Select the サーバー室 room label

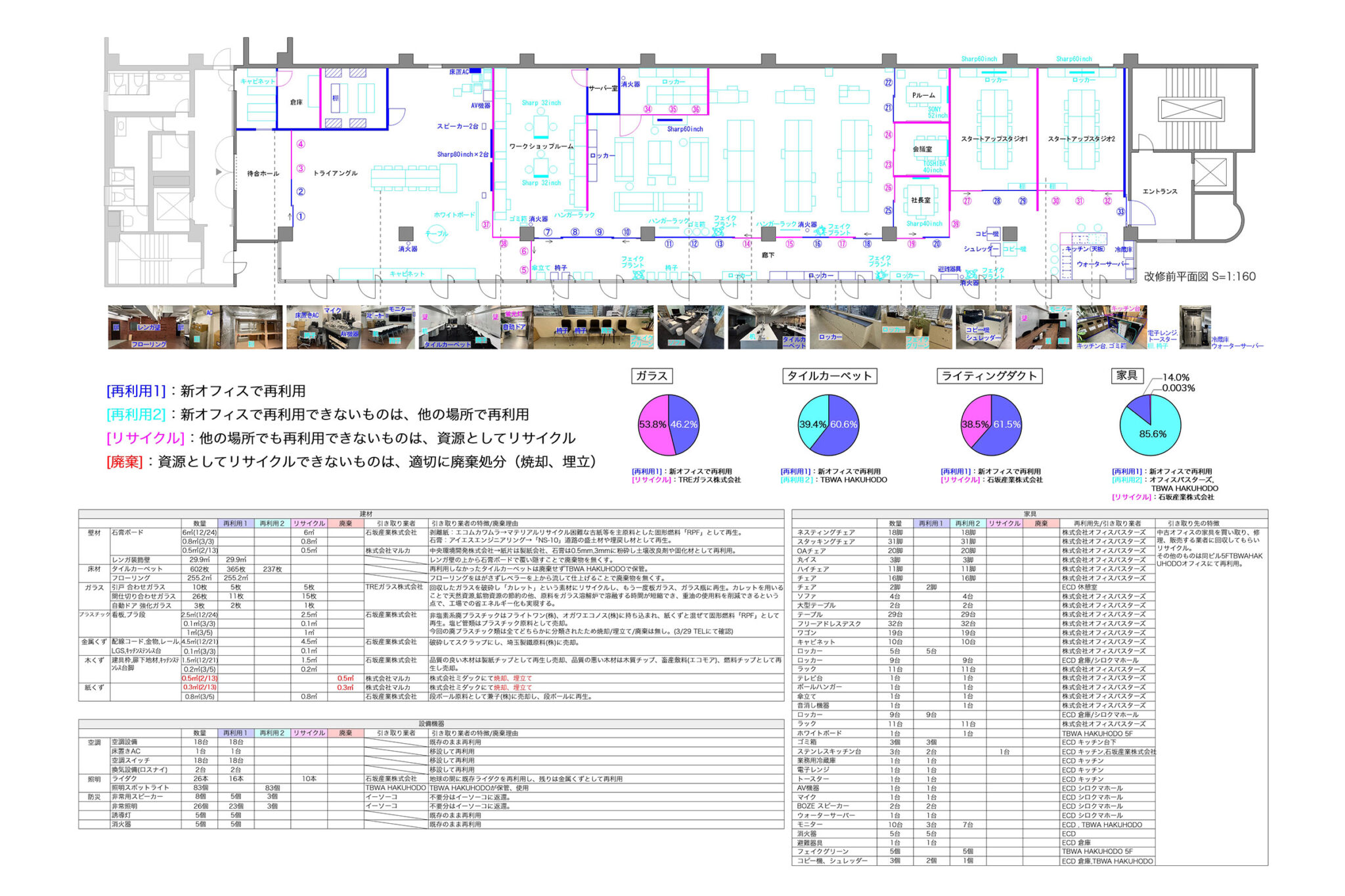pos(603,88)
